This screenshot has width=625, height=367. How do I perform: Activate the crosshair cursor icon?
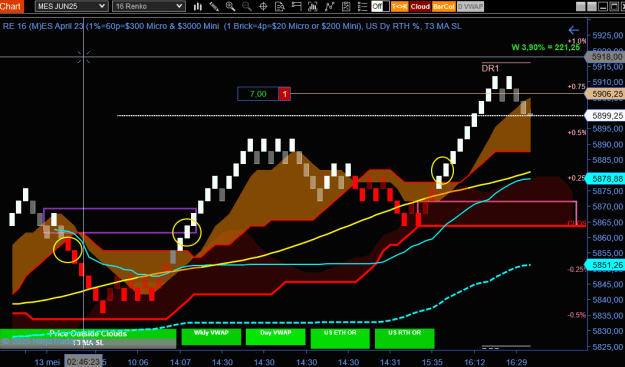coord(263,6)
